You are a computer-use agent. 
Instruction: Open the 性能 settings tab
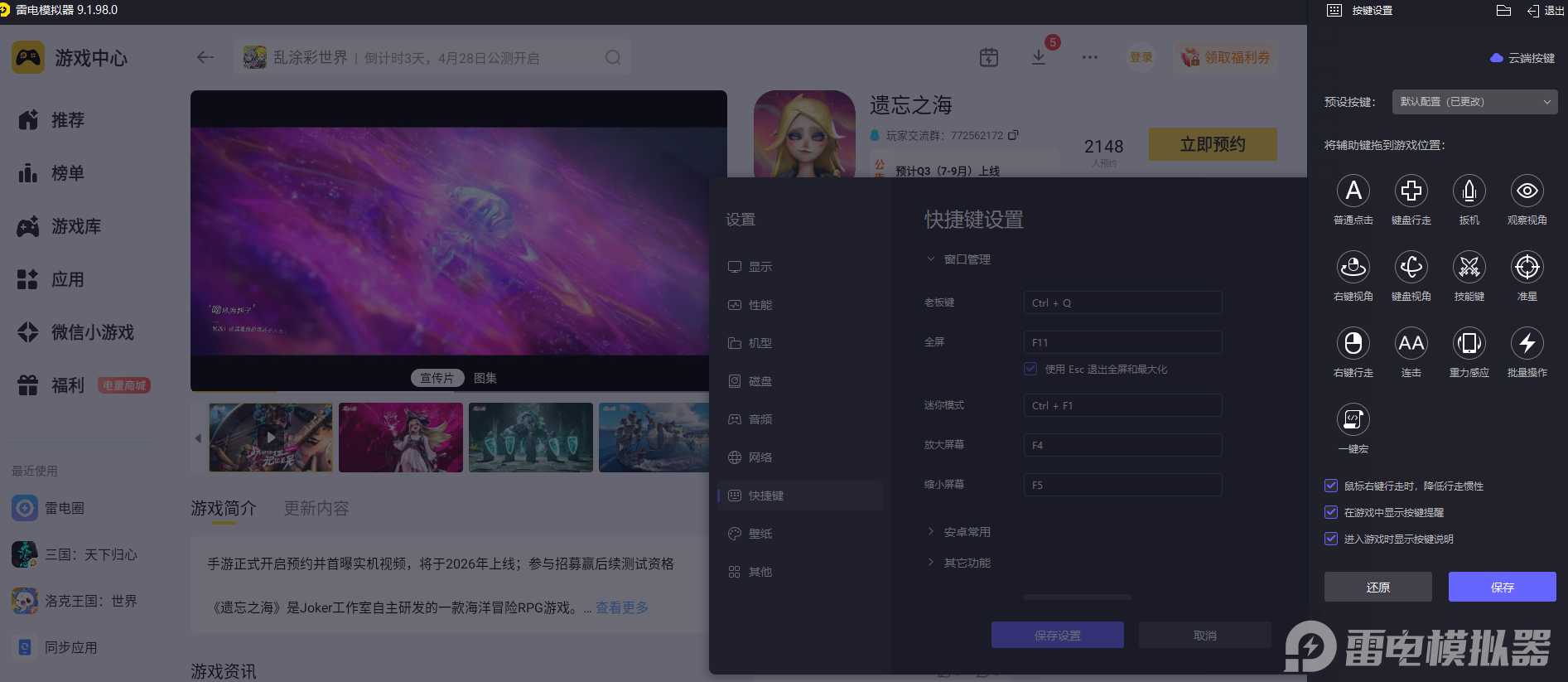[760, 305]
